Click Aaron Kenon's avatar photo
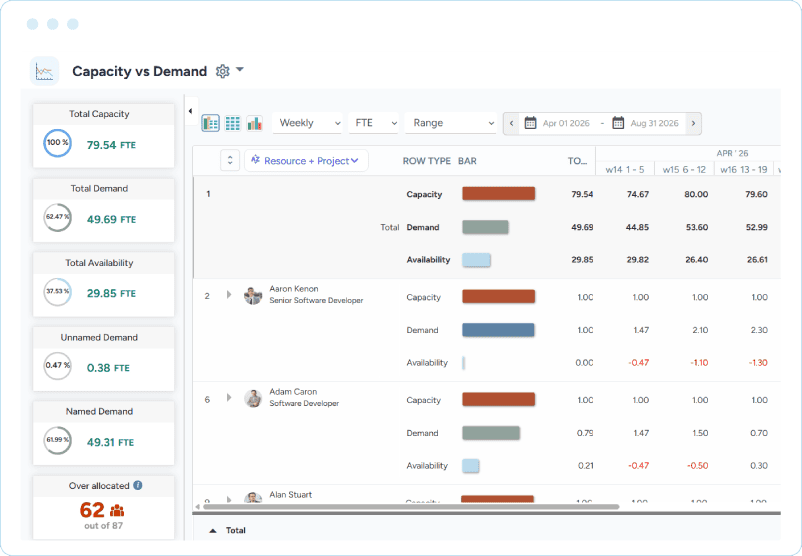 pos(253,296)
